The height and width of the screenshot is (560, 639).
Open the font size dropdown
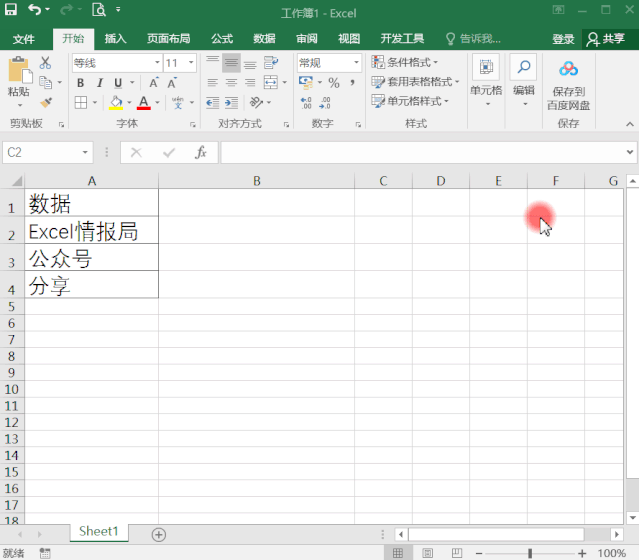(x=191, y=63)
